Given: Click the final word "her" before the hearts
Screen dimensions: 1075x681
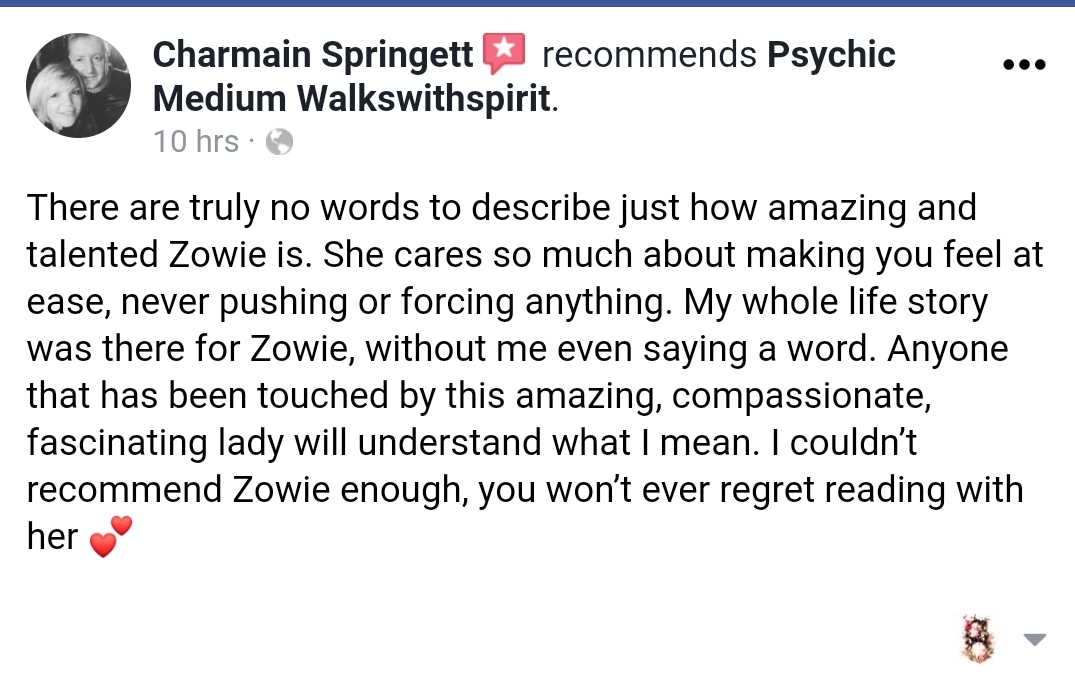Looking at the screenshot, I should [x=52, y=537].
